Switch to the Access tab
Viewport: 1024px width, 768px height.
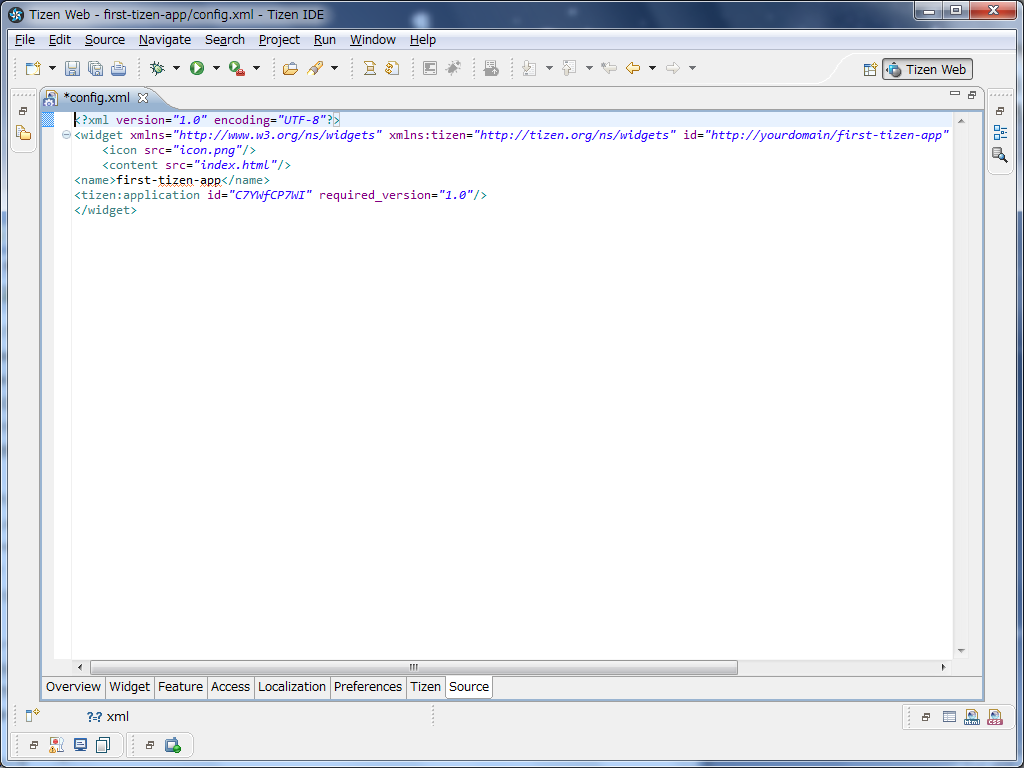point(230,687)
